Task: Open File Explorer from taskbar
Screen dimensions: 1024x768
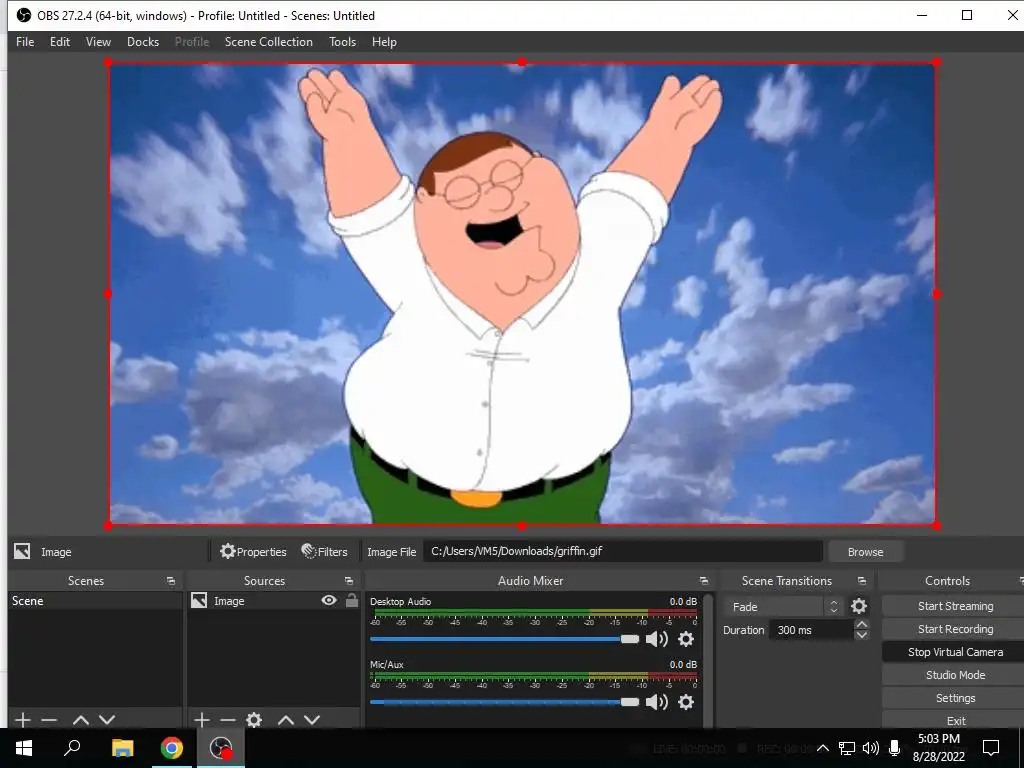Action: [122, 748]
